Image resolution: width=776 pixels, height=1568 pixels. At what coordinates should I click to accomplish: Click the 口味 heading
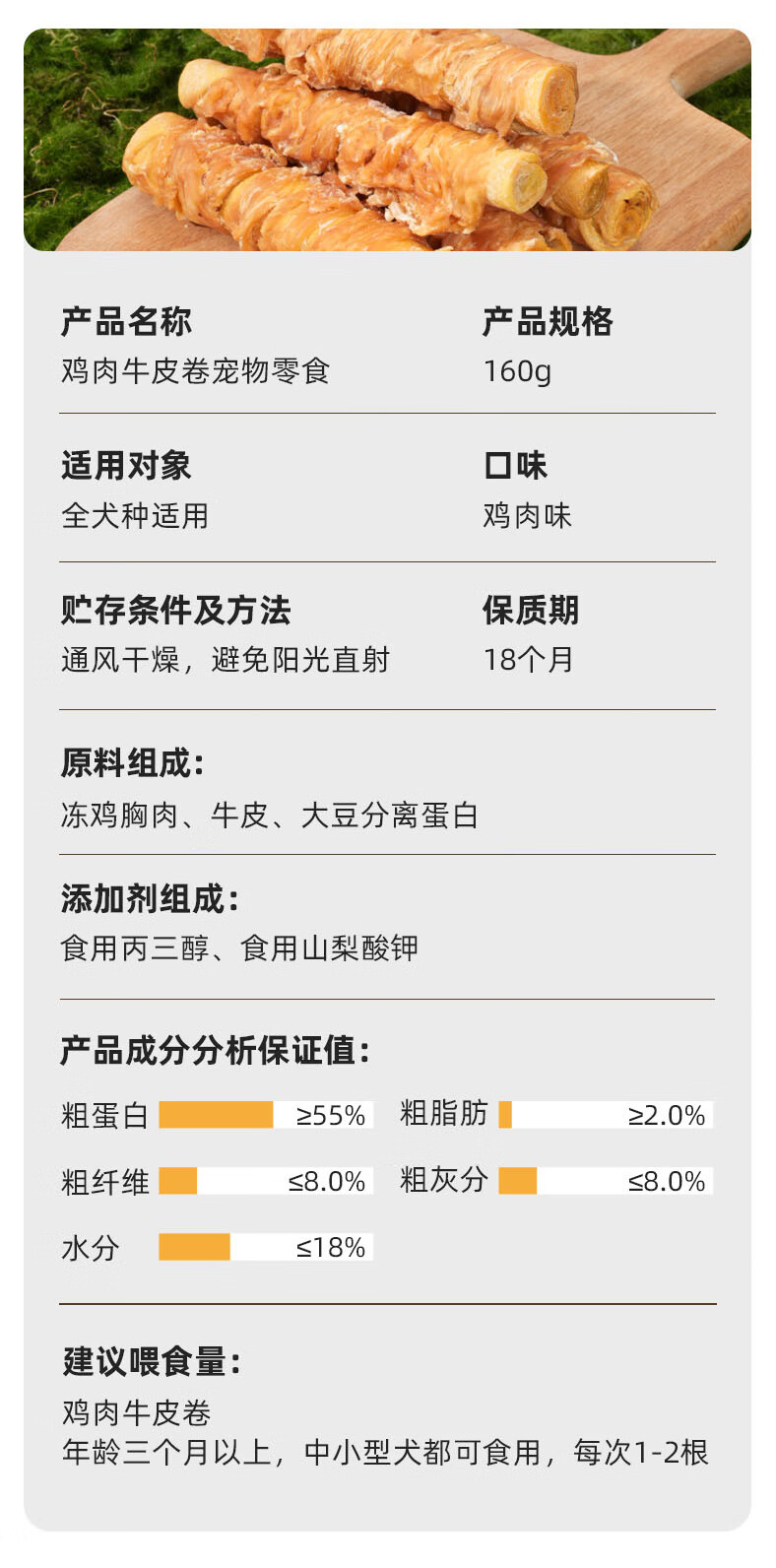pos(515,466)
